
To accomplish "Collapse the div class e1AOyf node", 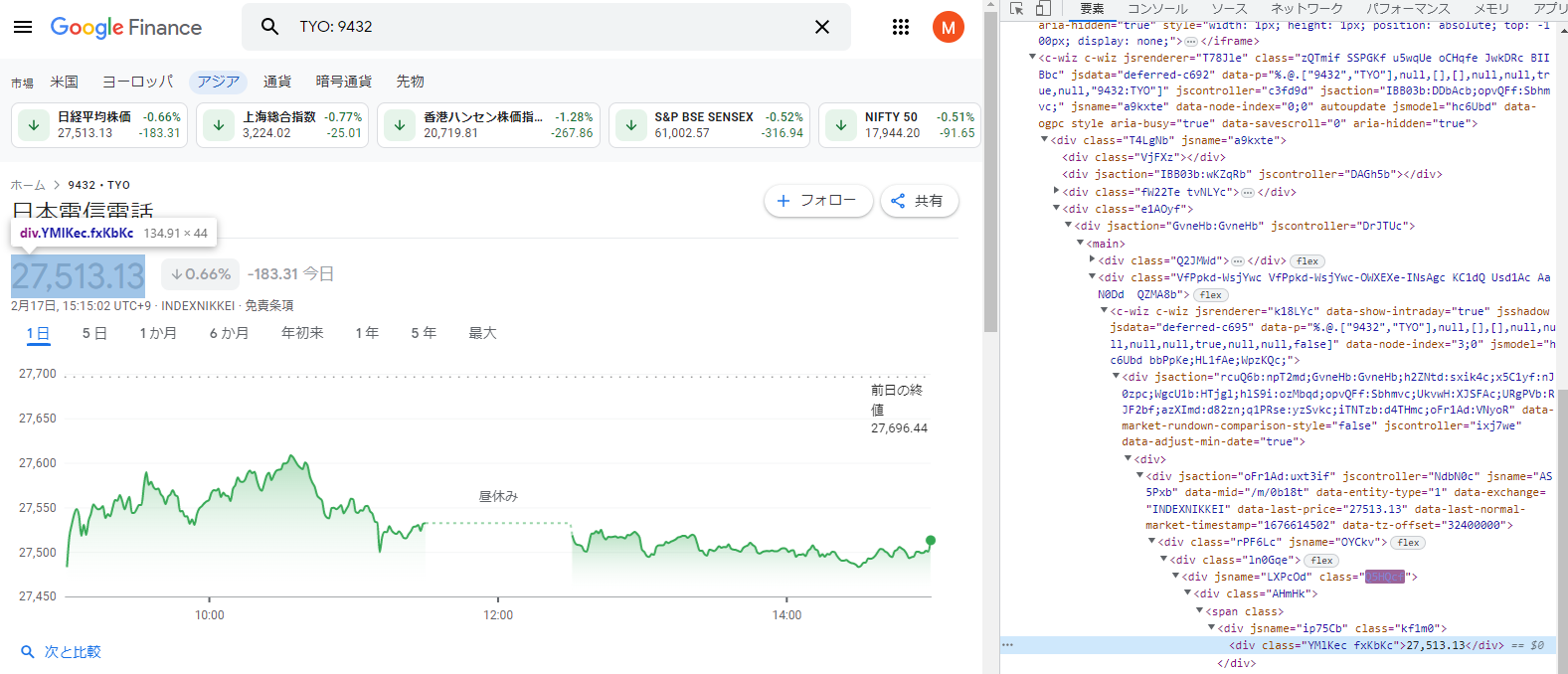I will coord(1056,209).
